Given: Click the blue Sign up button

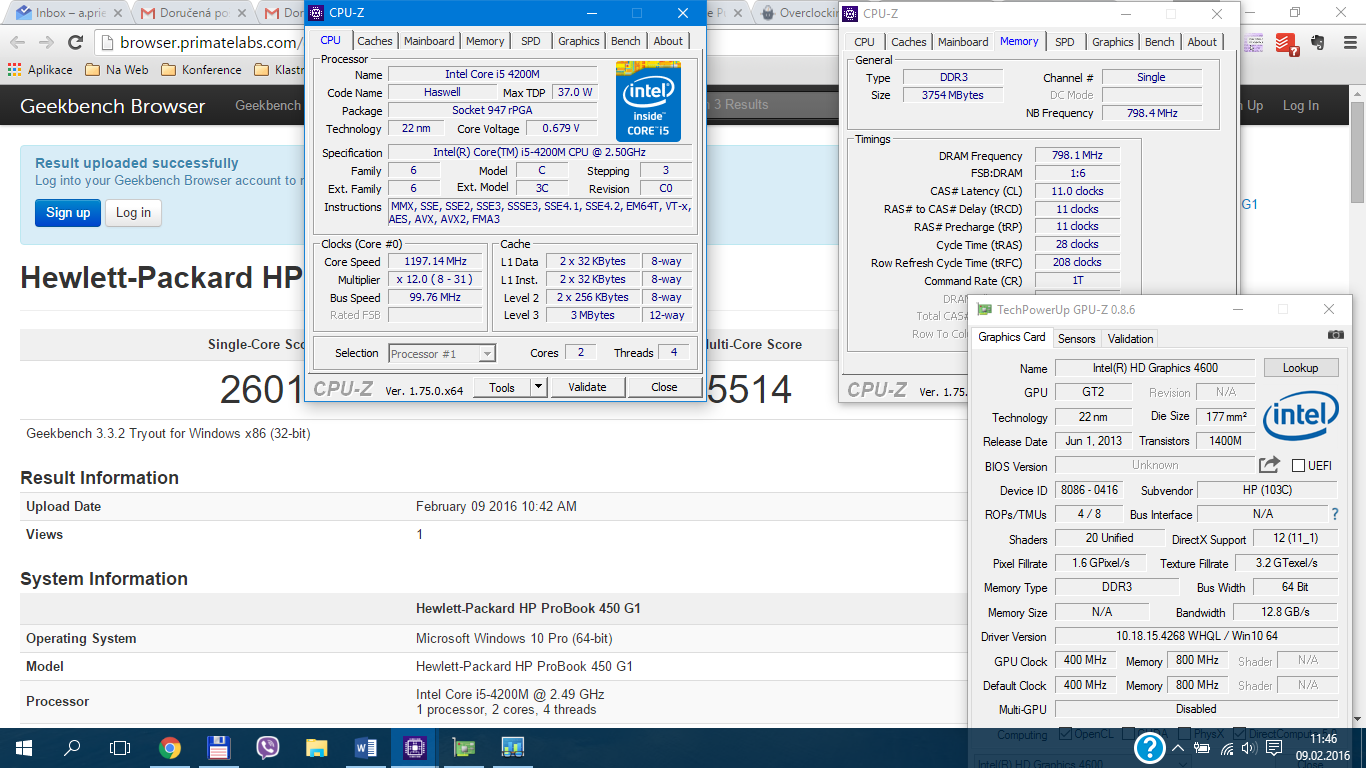Looking at the screenshot, I should click(68, 212).
